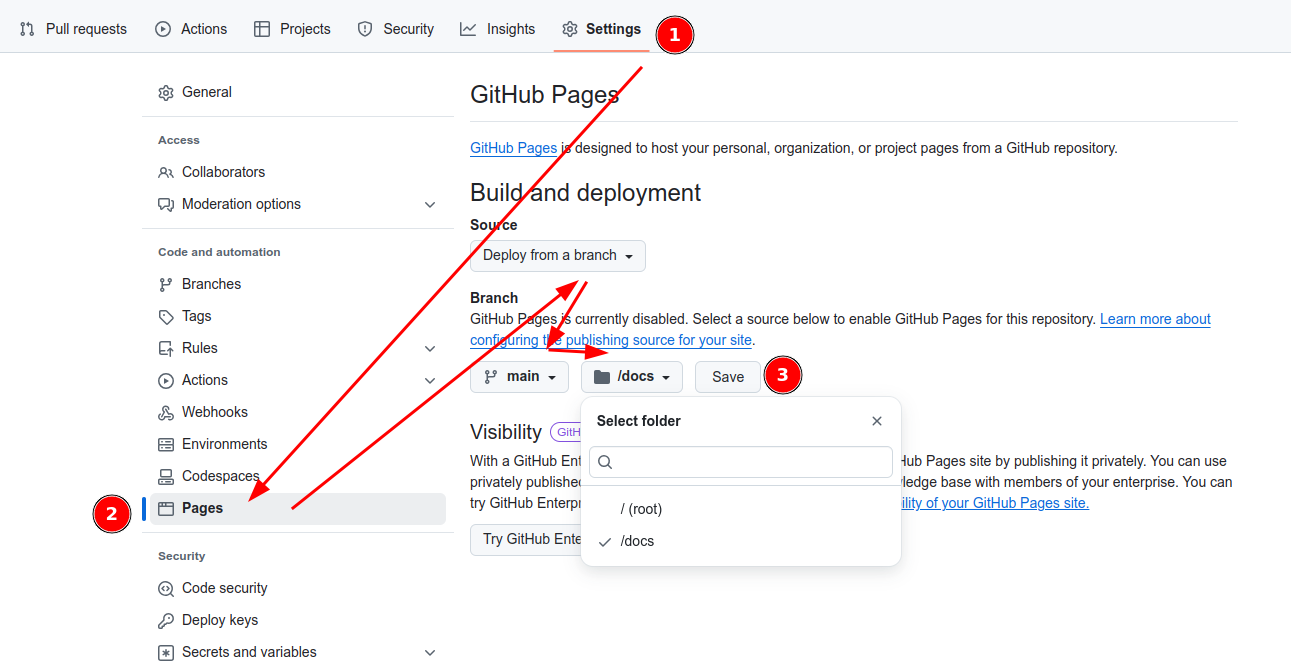Open the Deploy from a branch dropdown
Screen dimensions: 1291x668
click(x=558, y=256)
